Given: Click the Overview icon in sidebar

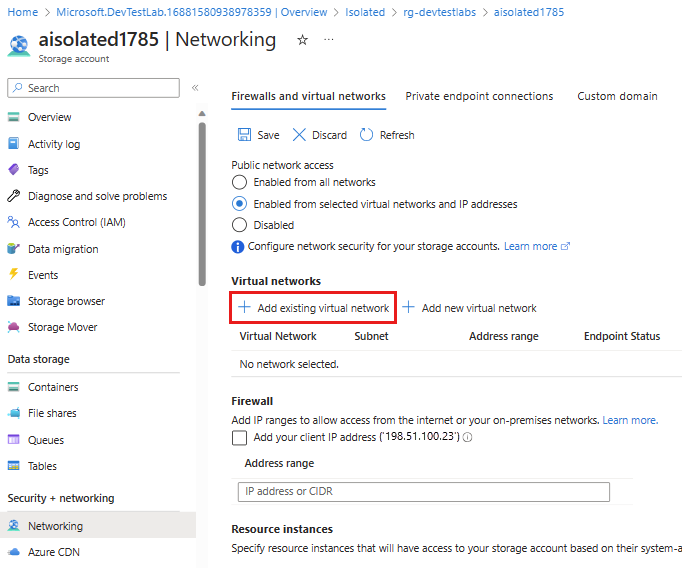Looking at the screenshot, I should [x=13, y=117].
